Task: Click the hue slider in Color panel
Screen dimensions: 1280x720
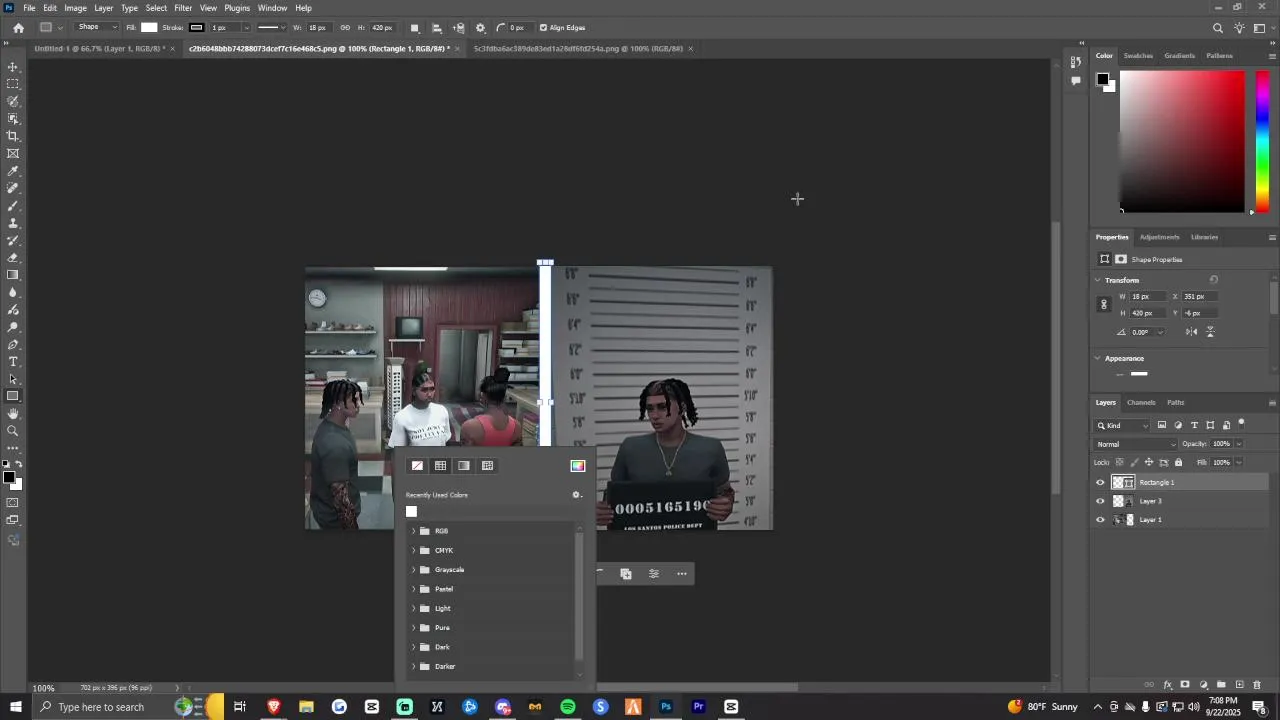Action: [1262, 140]
